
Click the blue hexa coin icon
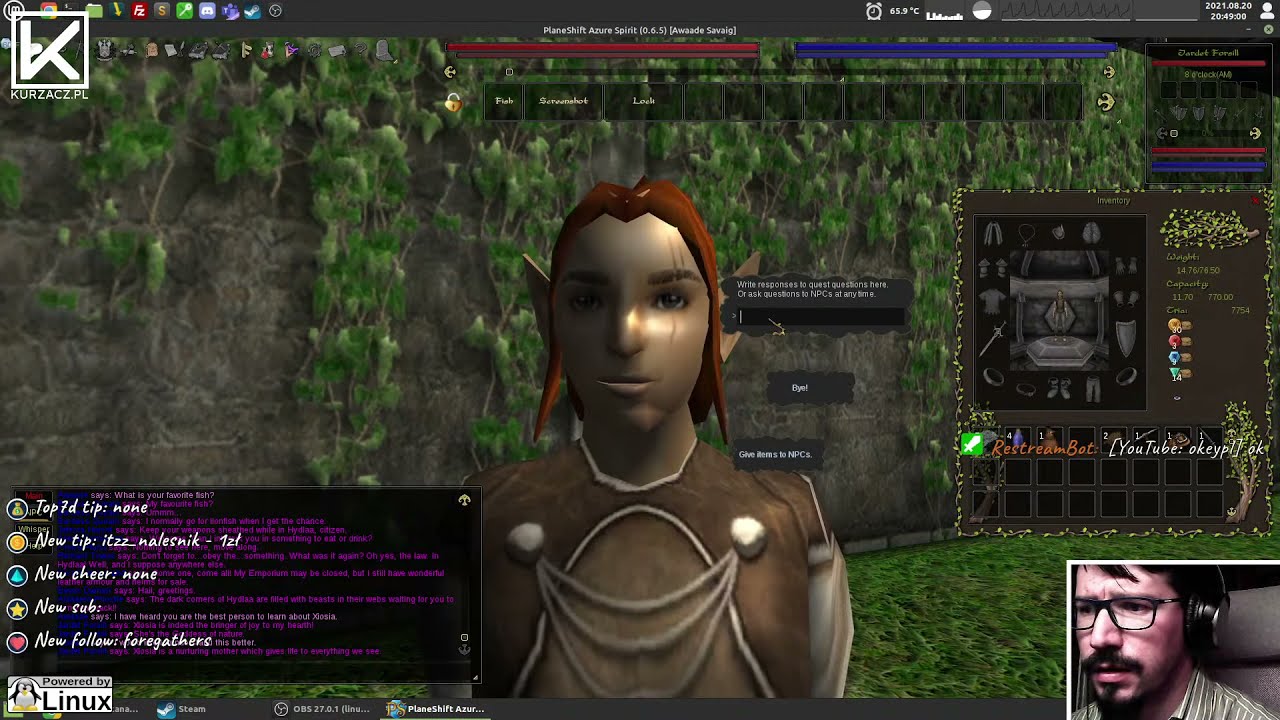tap(1174, 357)
